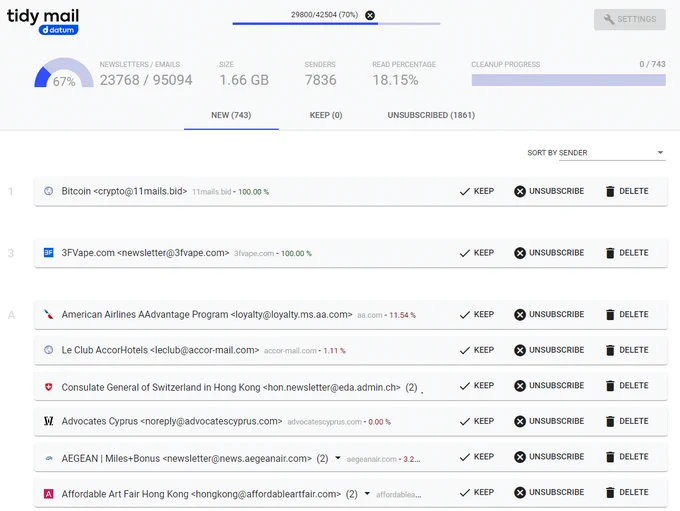
Task: Keep Advocates Cyprus sender
Action: [477, 421]
